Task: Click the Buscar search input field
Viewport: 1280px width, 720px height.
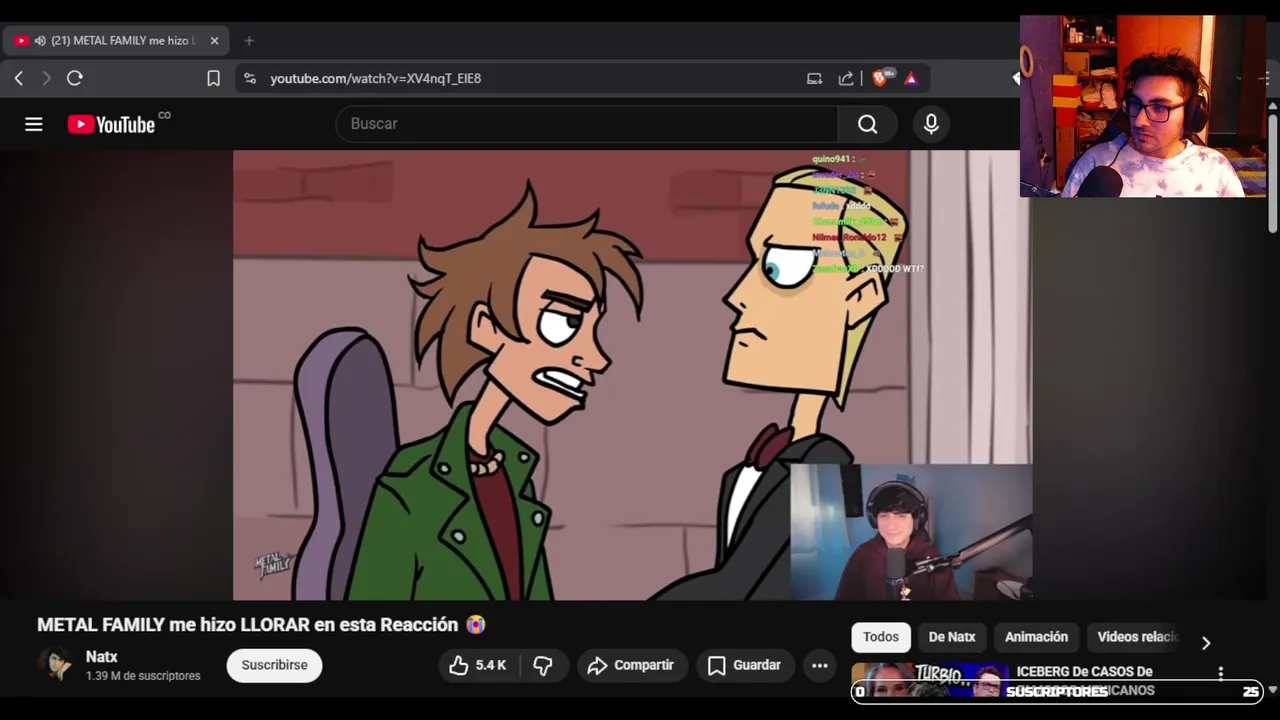Action: (587, 124)
